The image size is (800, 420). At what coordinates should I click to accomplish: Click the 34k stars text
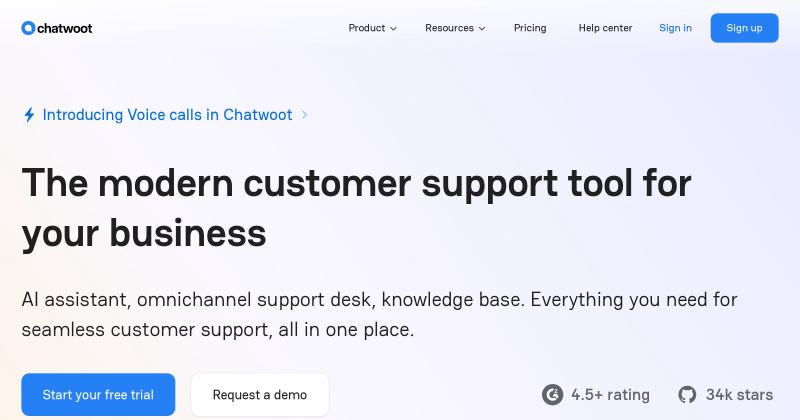(x=739, y=394)
